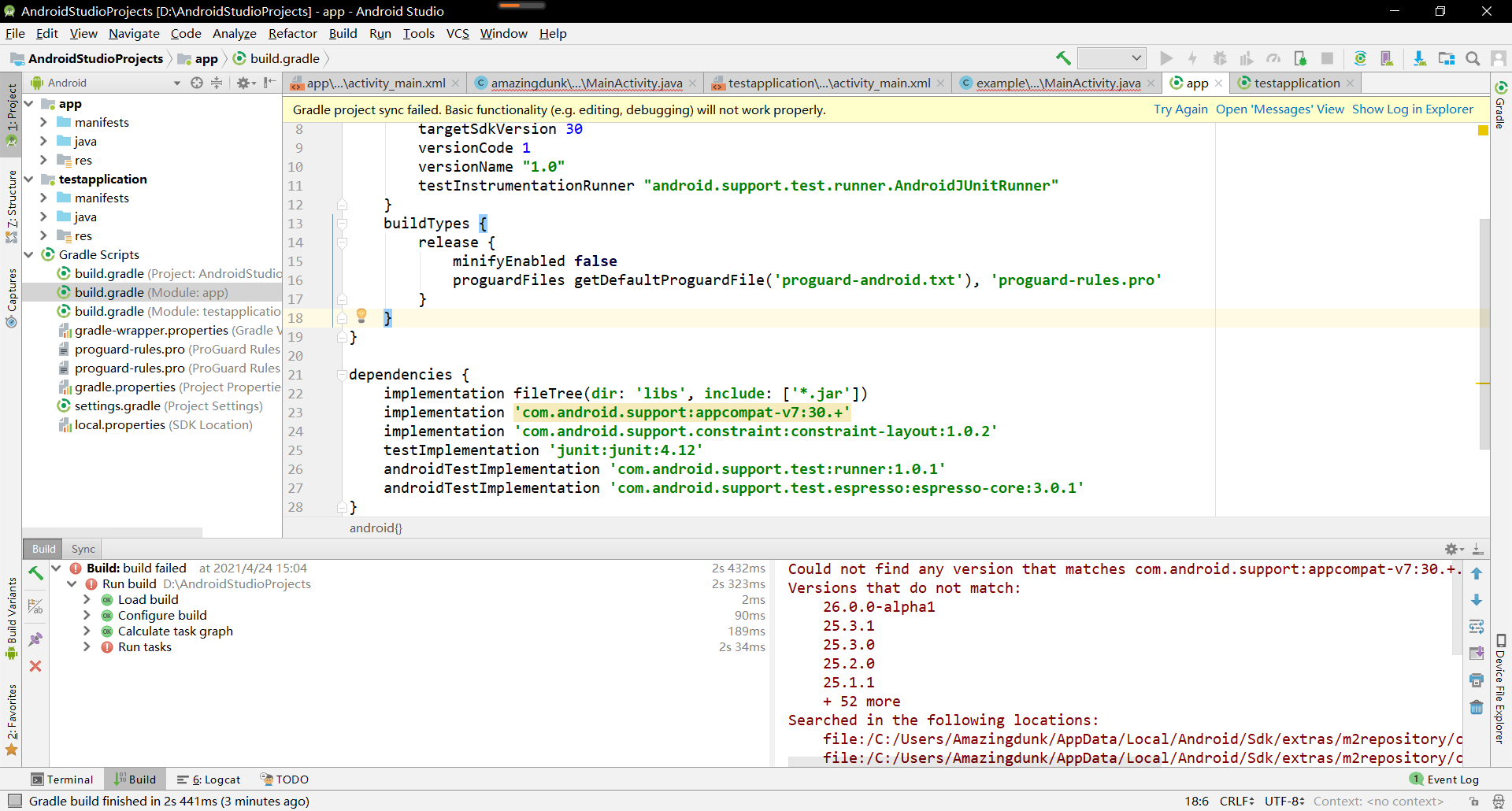The image size is (1512, 811).
Task: Collapse the app module tree node
Action: tap(29, 103)
